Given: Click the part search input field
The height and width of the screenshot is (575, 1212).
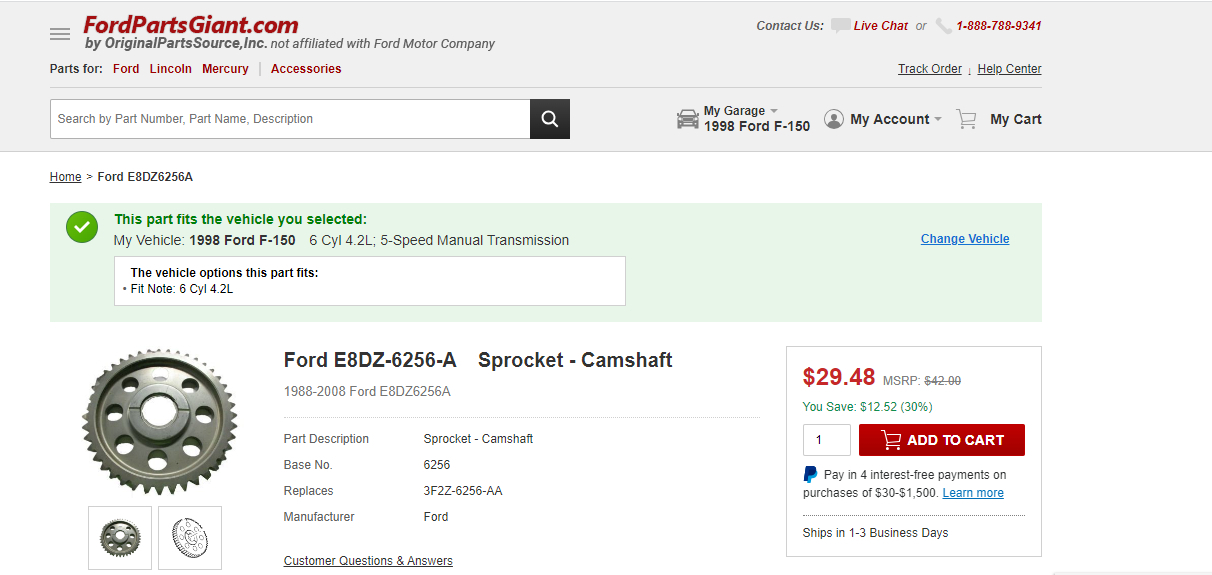Looking at the screenshot, I should [x=290, y=119].
